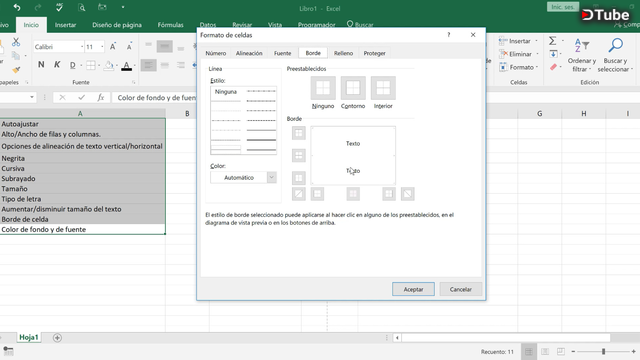Apply italic with the K button

(x=57, y=64)
